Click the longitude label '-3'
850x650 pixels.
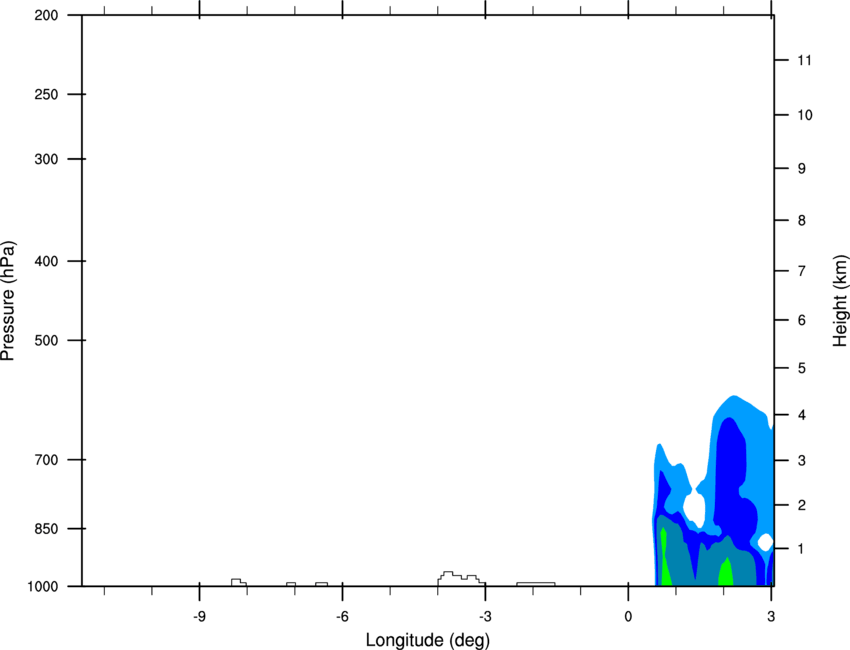pyautogui.click(x=485, y=617)
